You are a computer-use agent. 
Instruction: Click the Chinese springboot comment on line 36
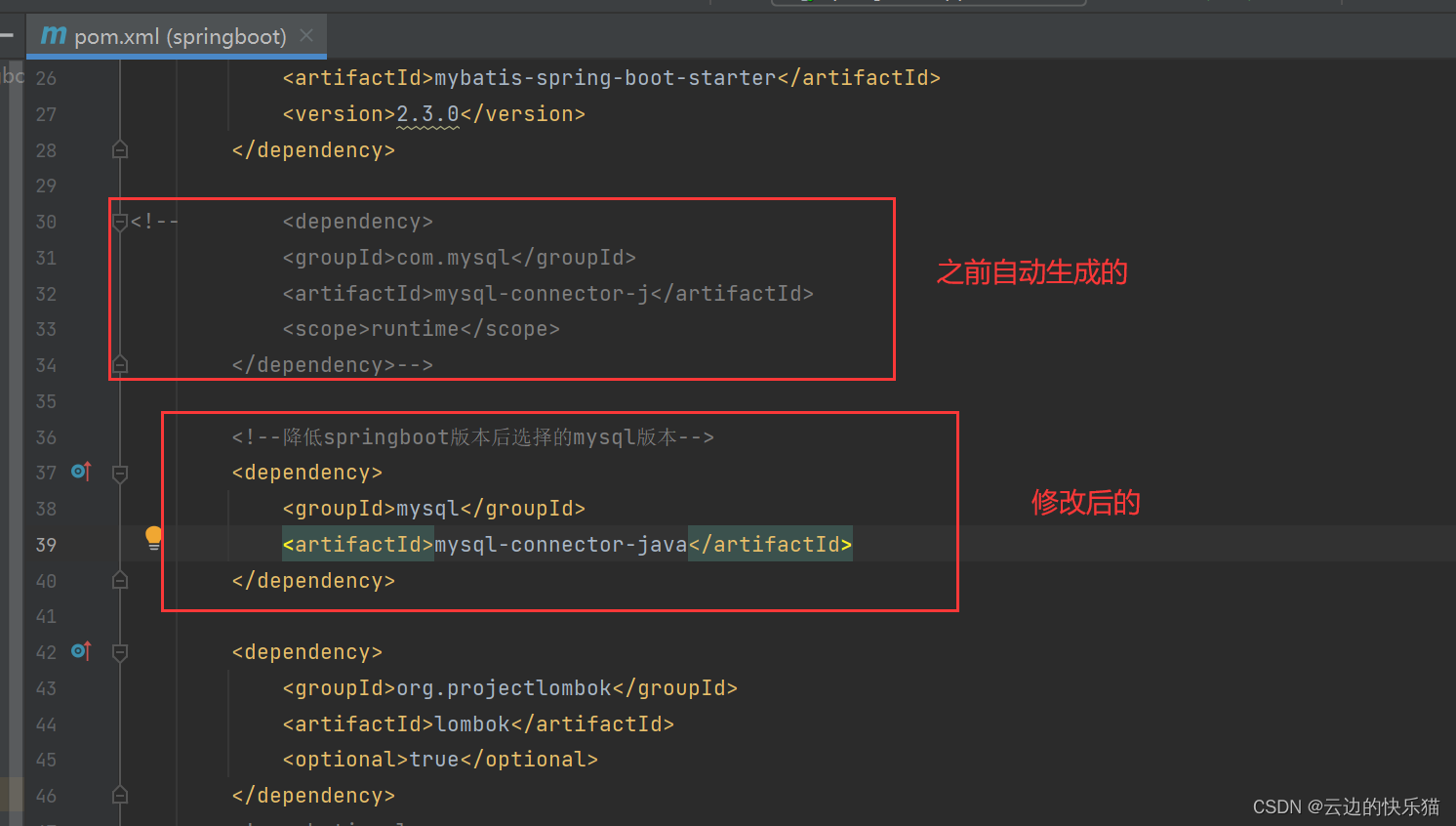[473, 437]
